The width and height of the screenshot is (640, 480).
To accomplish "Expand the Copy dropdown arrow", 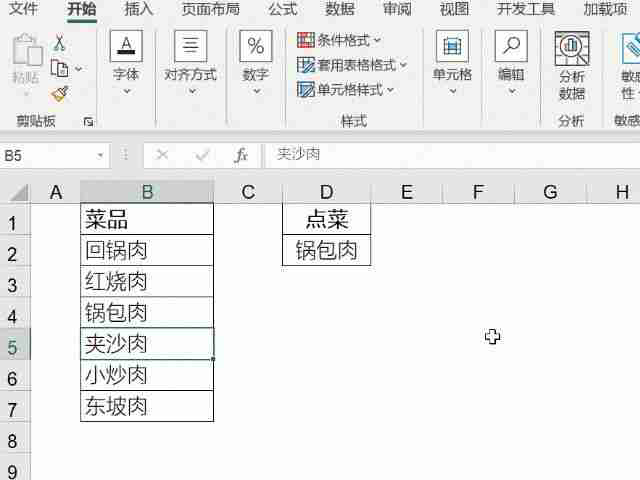I will [x=78, y=69].
